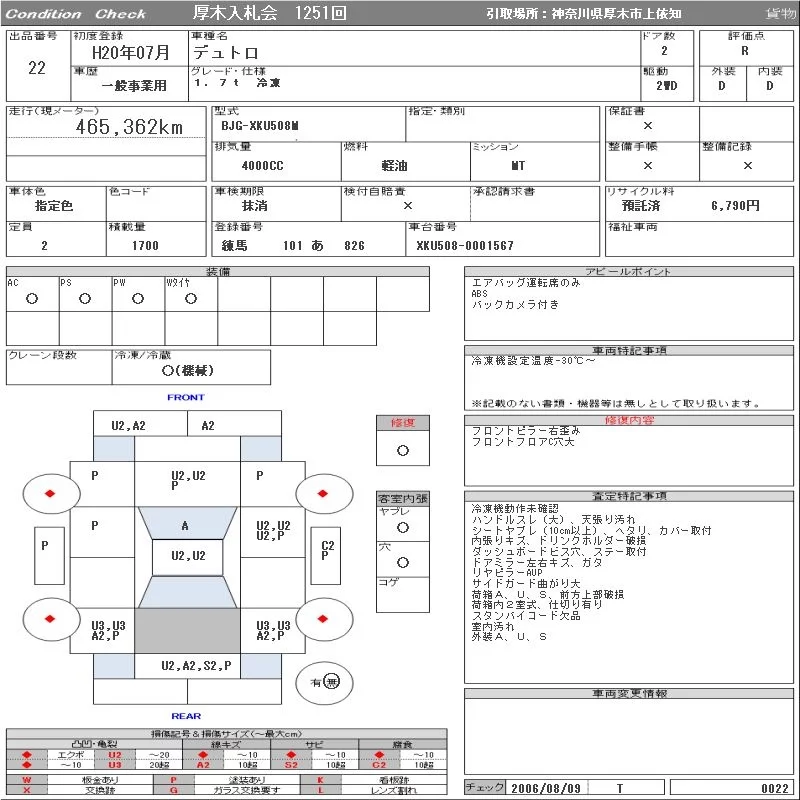The width and height of the screenshot is (800, 800).
Task: Click the drive type 2WD
Action: tap(667, 86)
